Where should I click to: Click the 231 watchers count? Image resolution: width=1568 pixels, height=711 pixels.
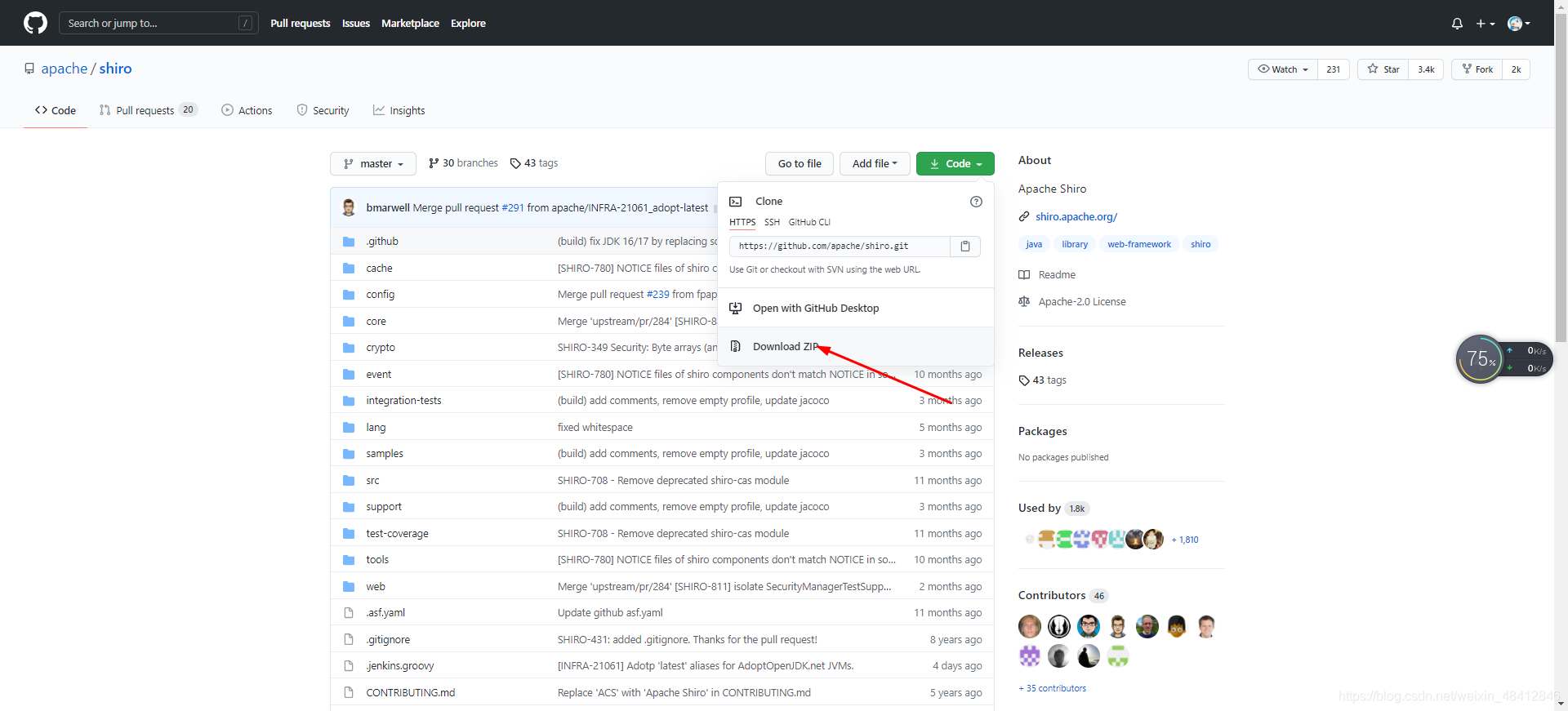click(1333, 69)
